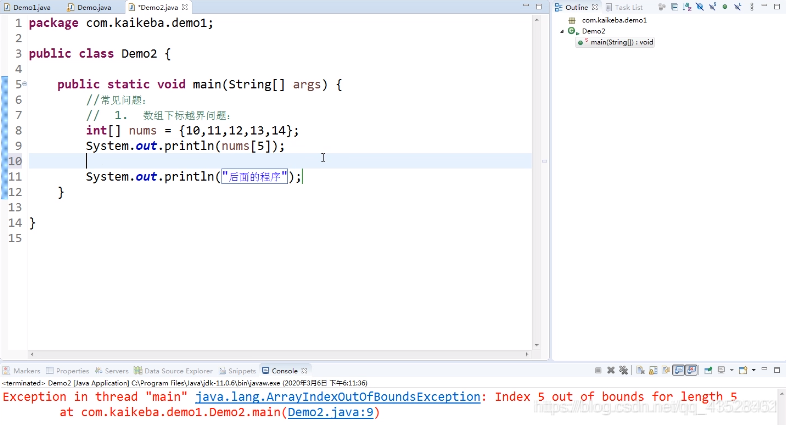786x425 pixels.
Task: Open the Open Console dropdown arrow
Action: pos(753,370)
